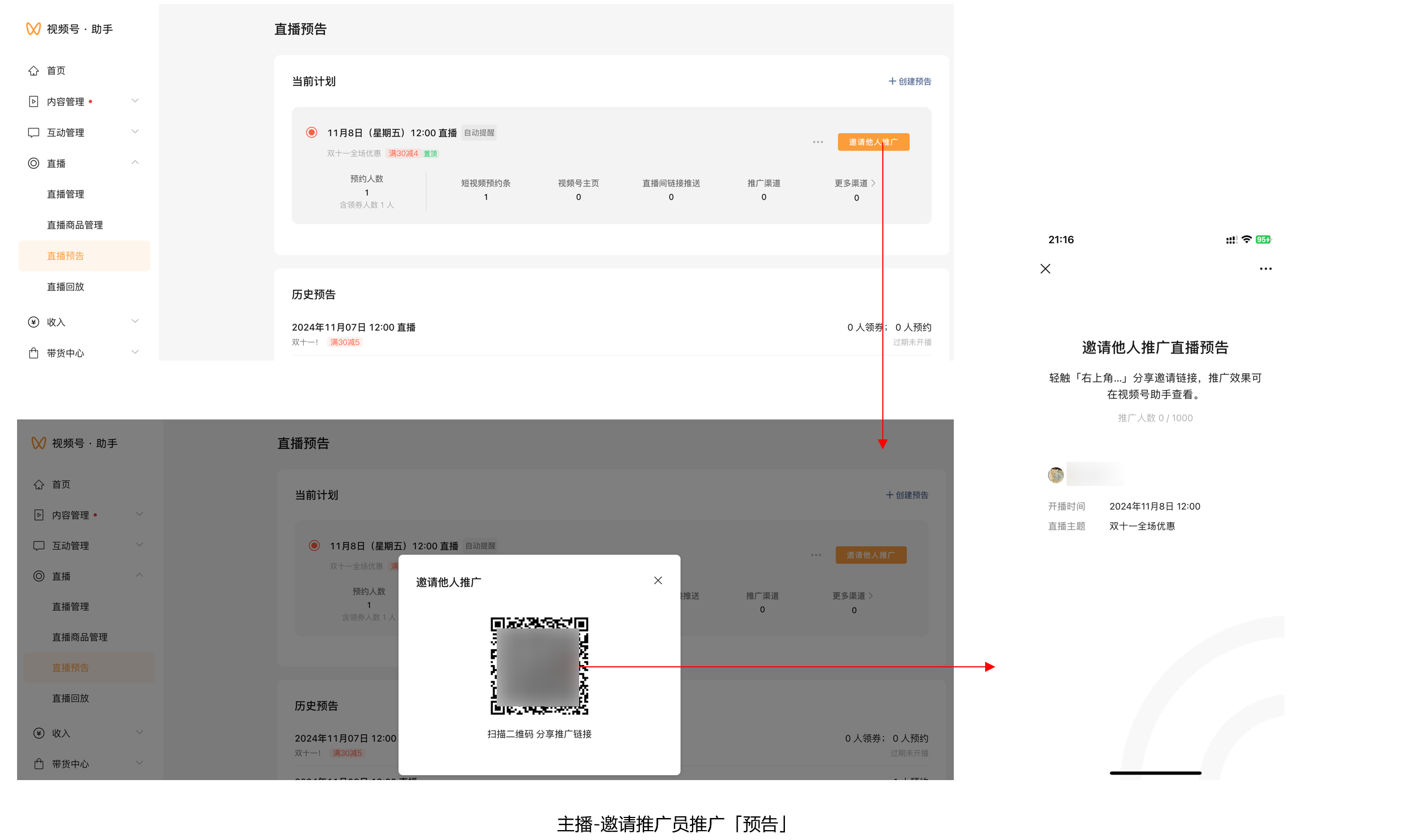Click the 直播 circle icon in sidebar
The width and height of the screenshot is (1401, 840).
[x=34, y=163]
